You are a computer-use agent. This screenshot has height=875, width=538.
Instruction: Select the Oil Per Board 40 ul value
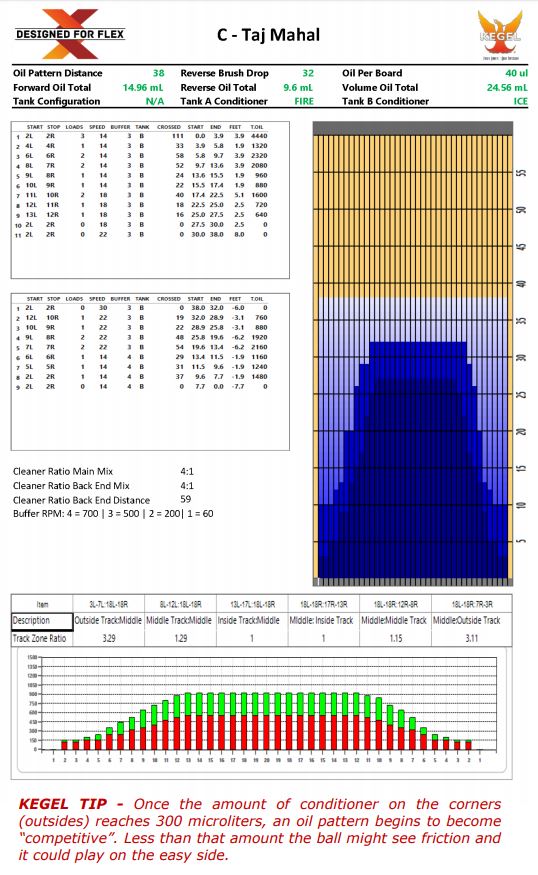tap(516, 73)
